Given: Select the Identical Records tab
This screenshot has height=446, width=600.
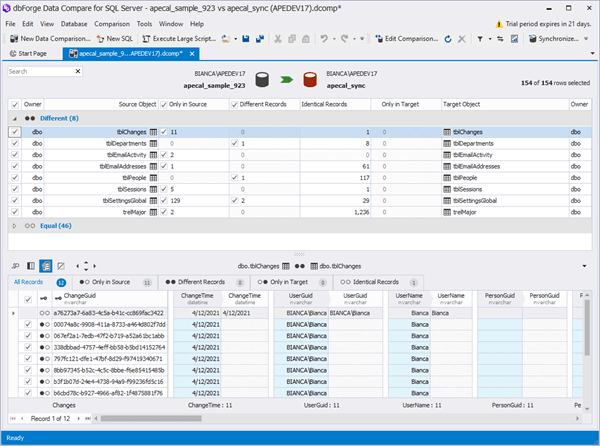Looking at the screenshot, I should [x=378, y=282].
